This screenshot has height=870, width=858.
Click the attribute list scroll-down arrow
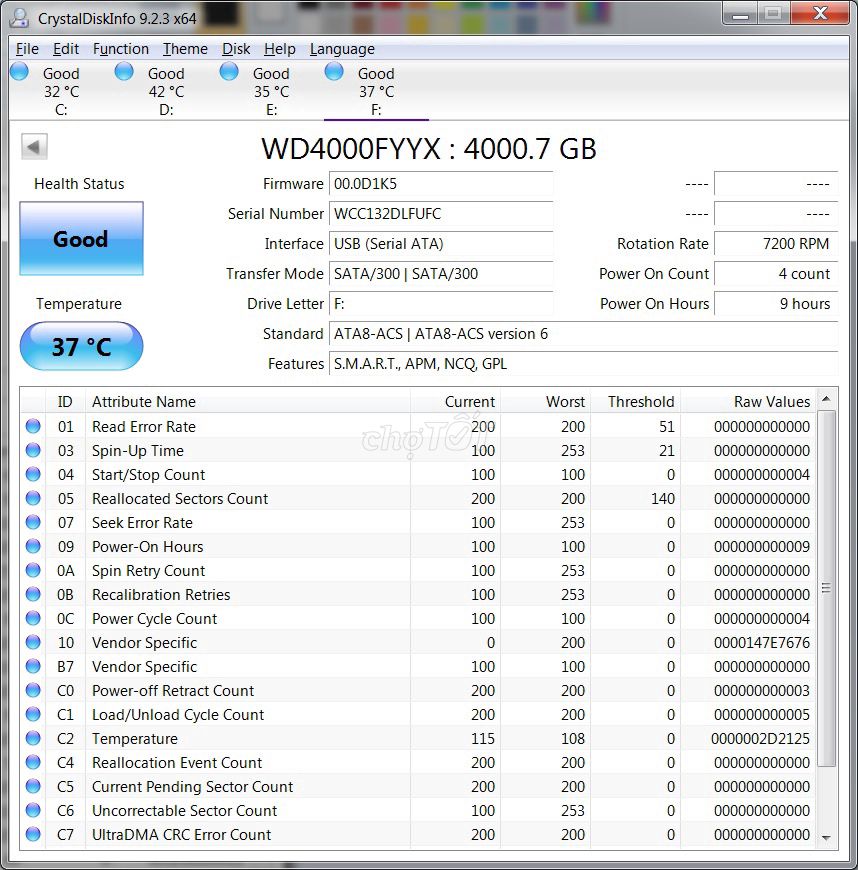pos(826,838)
